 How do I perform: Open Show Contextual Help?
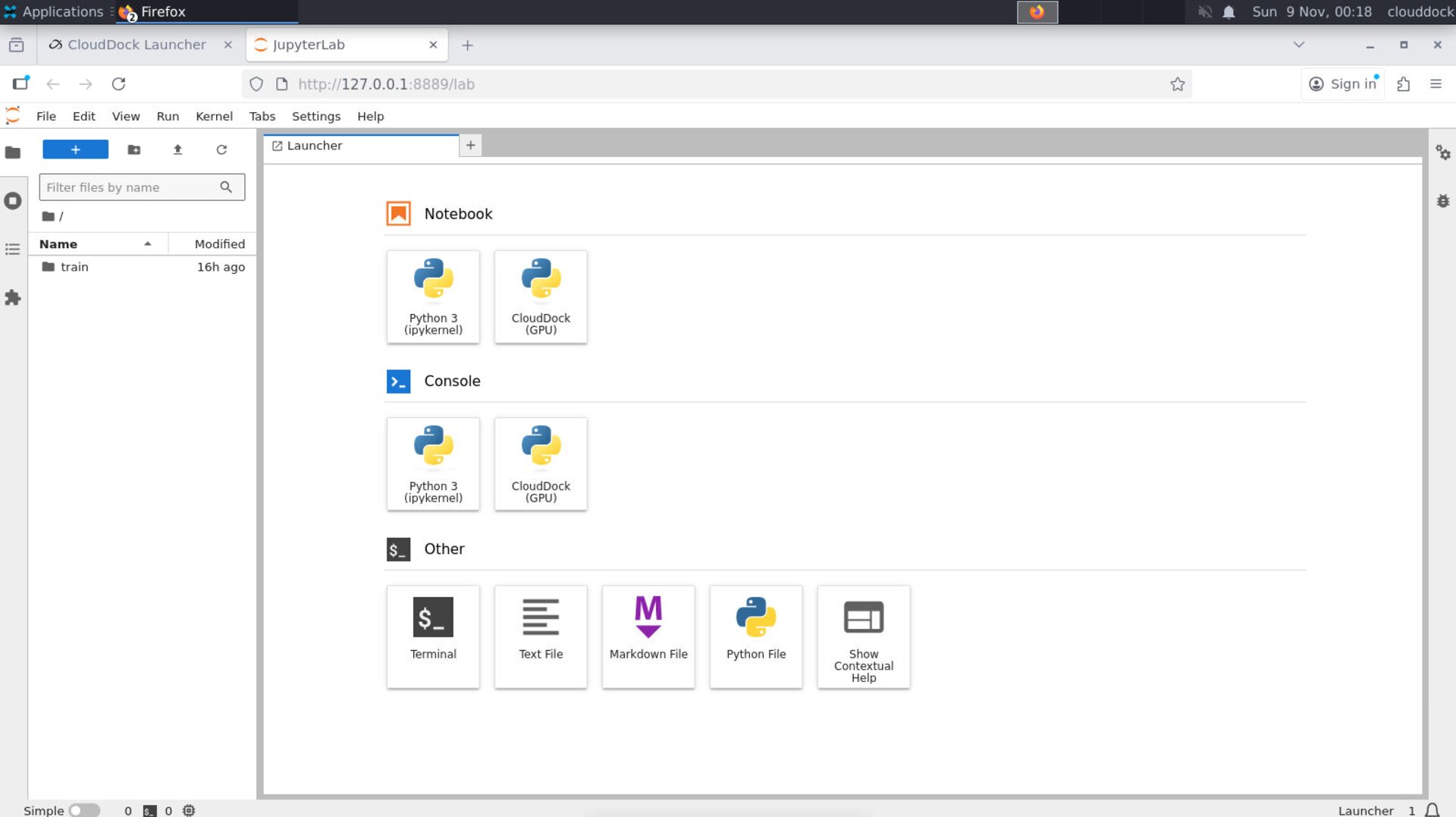click(863, 636)
